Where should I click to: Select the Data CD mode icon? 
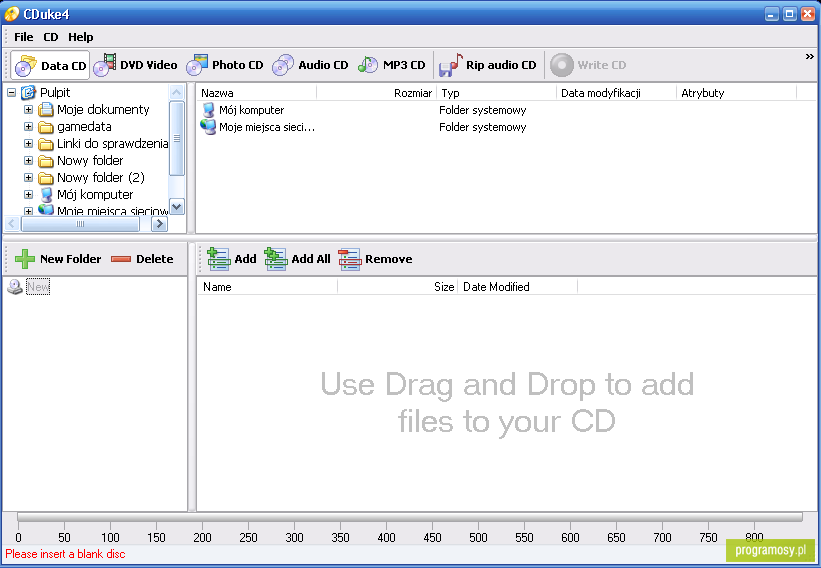(x=25, y=65)
